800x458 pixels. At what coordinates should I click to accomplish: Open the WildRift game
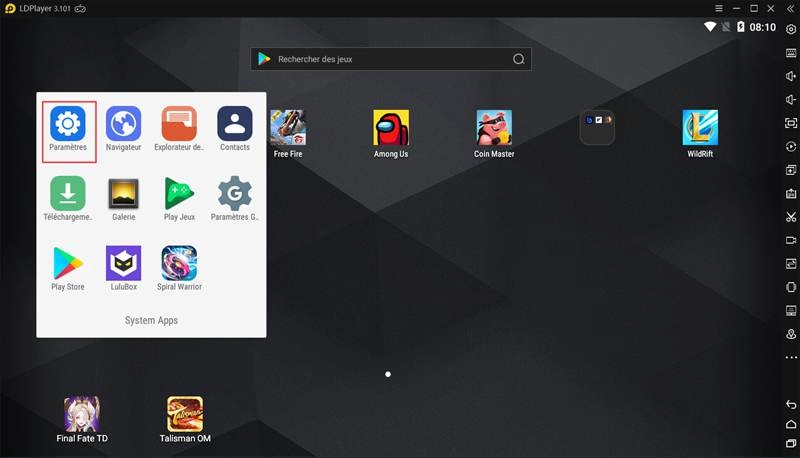coord(700,128)
